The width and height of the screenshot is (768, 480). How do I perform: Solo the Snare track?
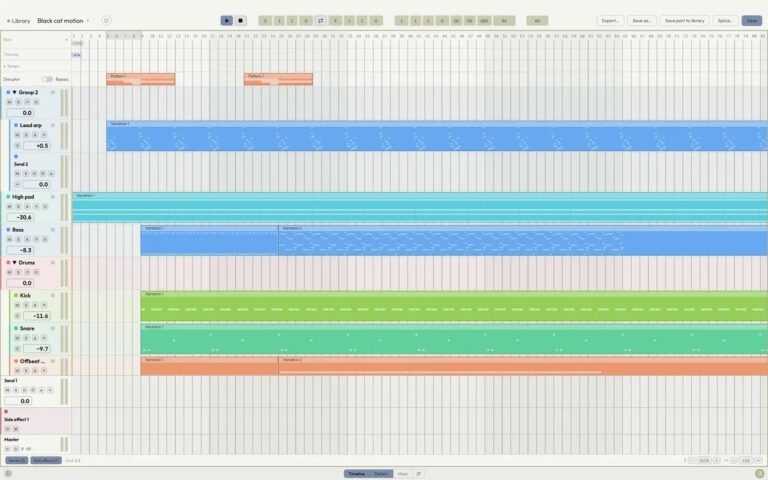point(26,338)
